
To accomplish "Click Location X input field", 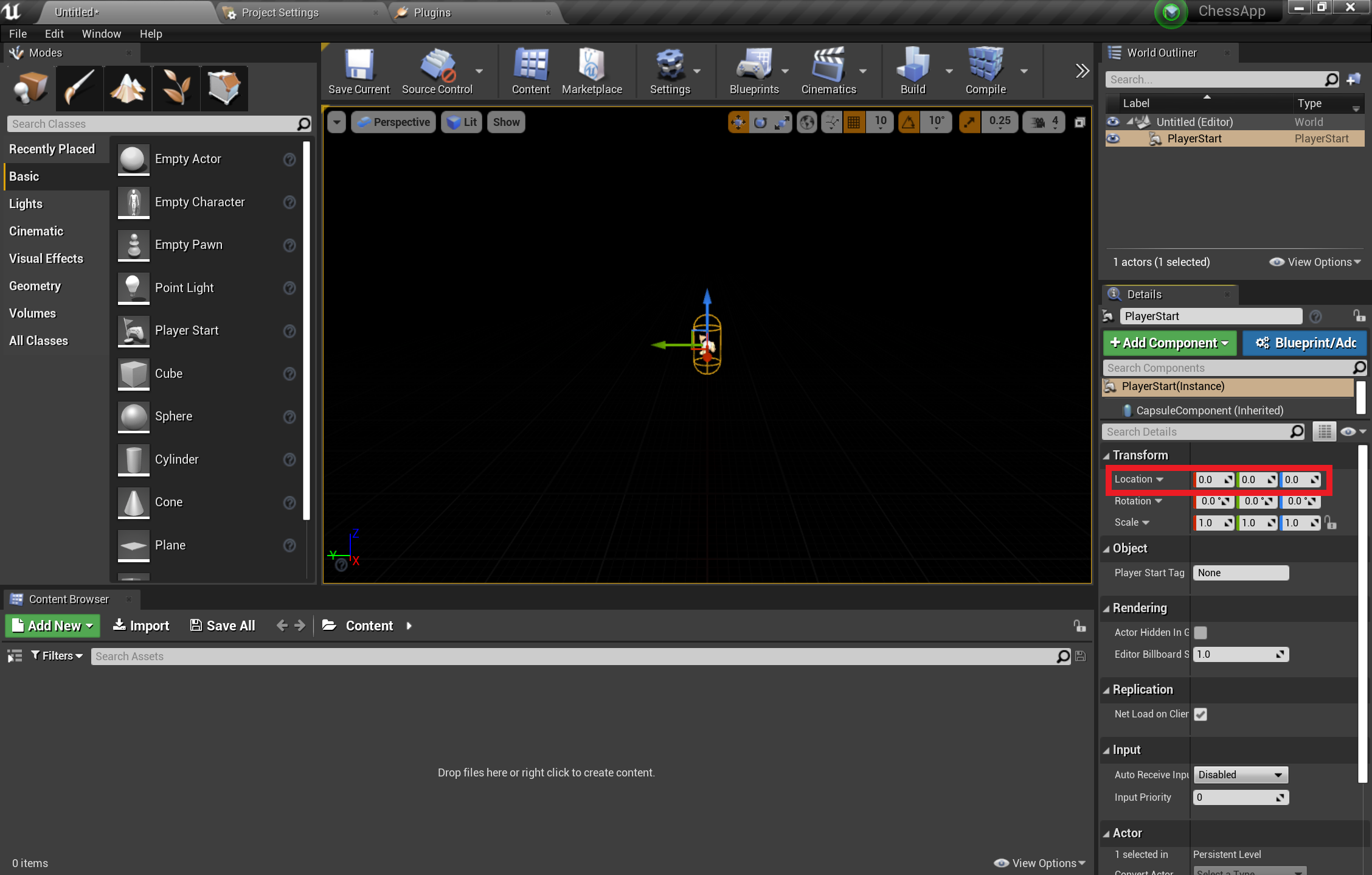I will [x=1213, y=479].
